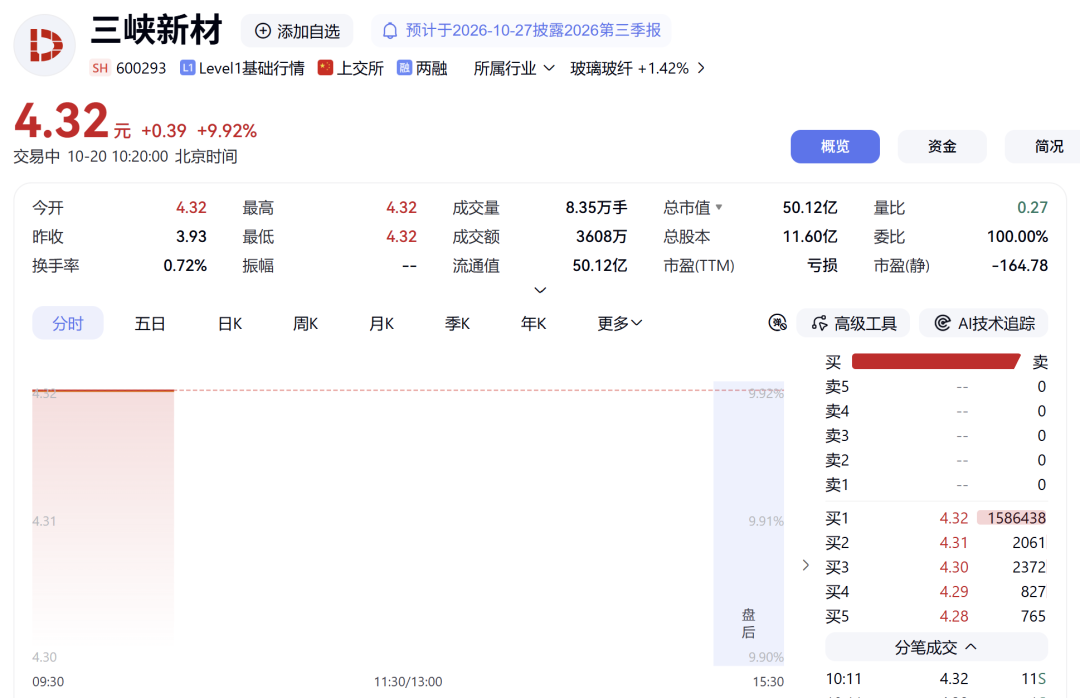Select the 周K chart tab
This screenshot has height=698, width=1080.
[x=305, y=323]
